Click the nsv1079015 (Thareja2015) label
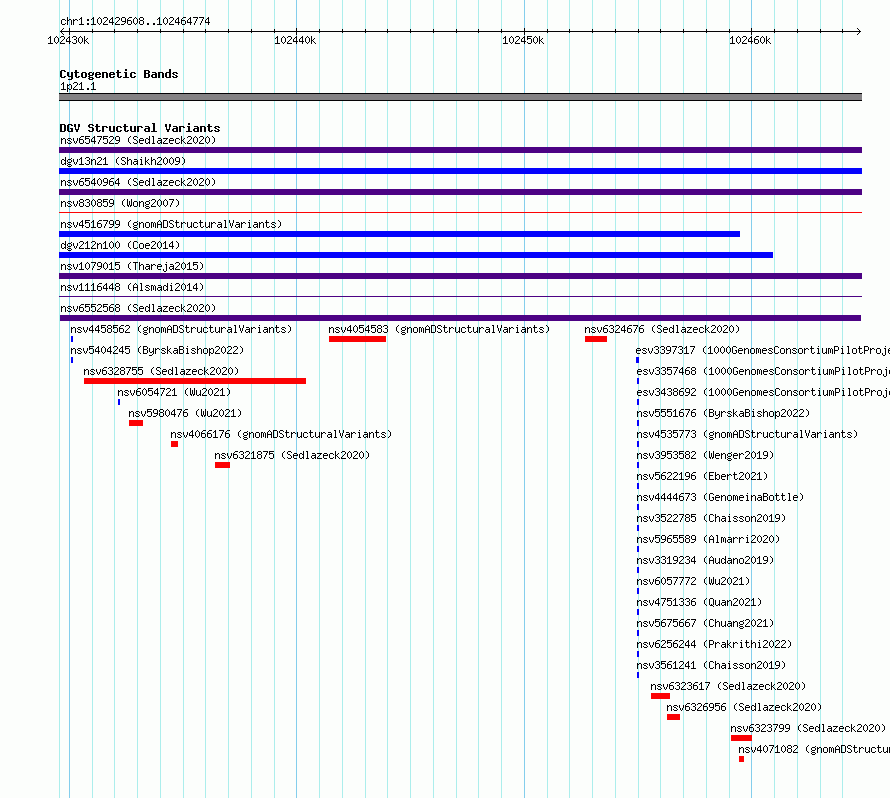This screenshot has height=798, width=890. (132, 266)
